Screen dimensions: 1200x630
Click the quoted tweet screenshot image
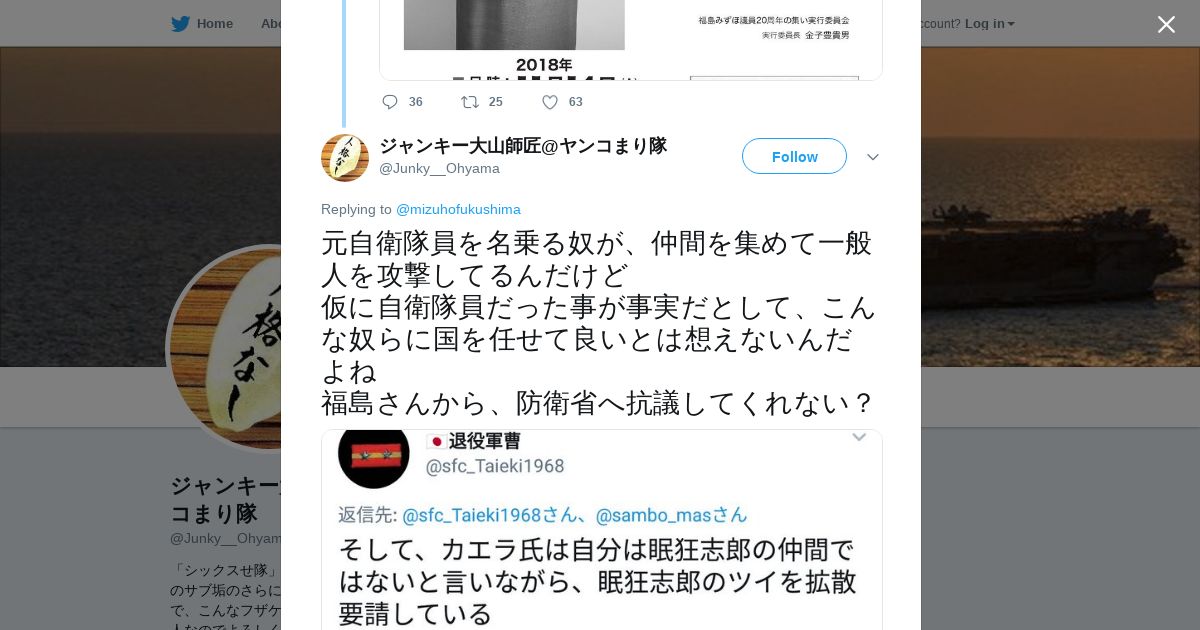(602, 530)
